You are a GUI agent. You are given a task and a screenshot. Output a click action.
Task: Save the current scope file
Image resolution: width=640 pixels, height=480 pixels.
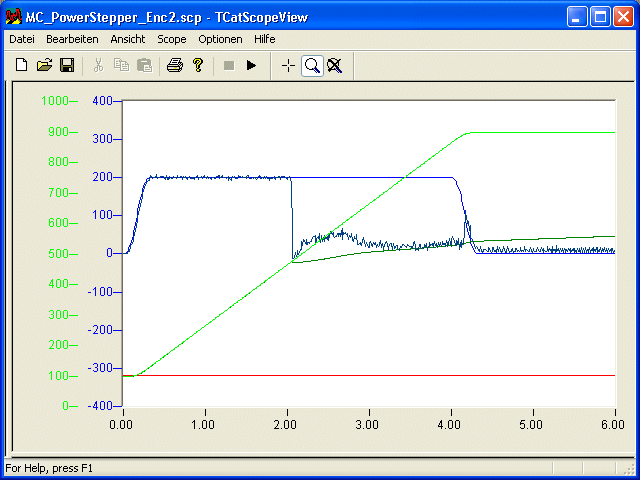point(67,65)
